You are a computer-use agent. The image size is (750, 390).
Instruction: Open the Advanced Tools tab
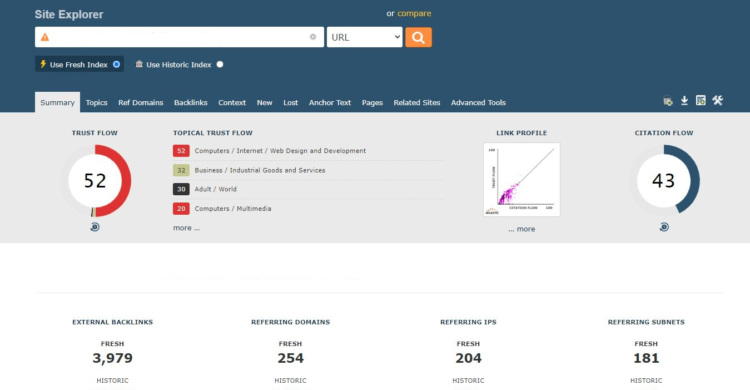point(478,102)
